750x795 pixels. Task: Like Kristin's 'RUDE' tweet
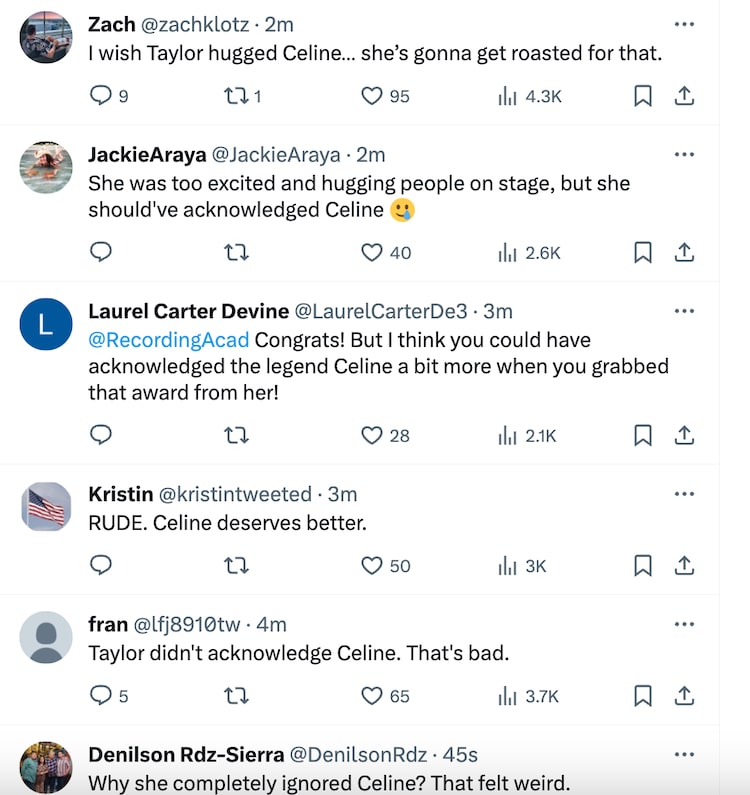coord(372,565)
